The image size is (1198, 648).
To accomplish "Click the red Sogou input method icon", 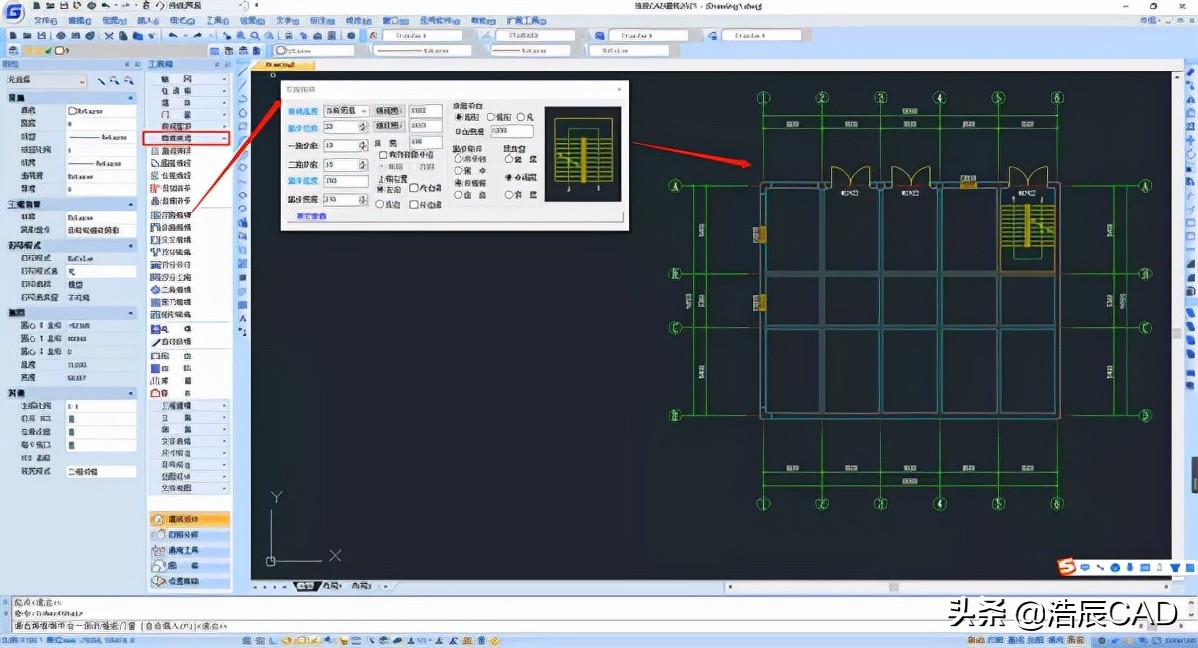I will click(x=1067, y=567).
